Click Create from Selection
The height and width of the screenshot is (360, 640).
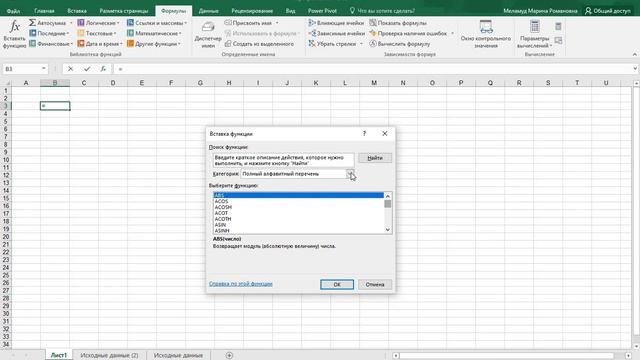[x=259, y=44]
